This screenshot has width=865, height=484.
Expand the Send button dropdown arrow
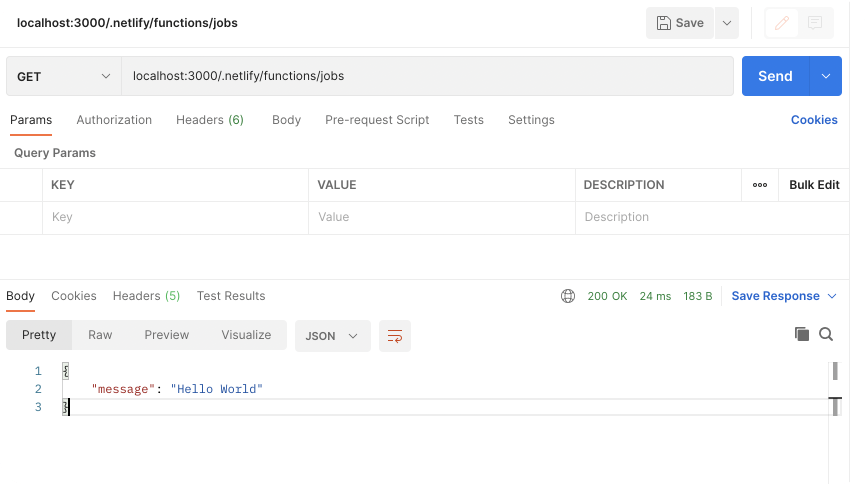826,76
